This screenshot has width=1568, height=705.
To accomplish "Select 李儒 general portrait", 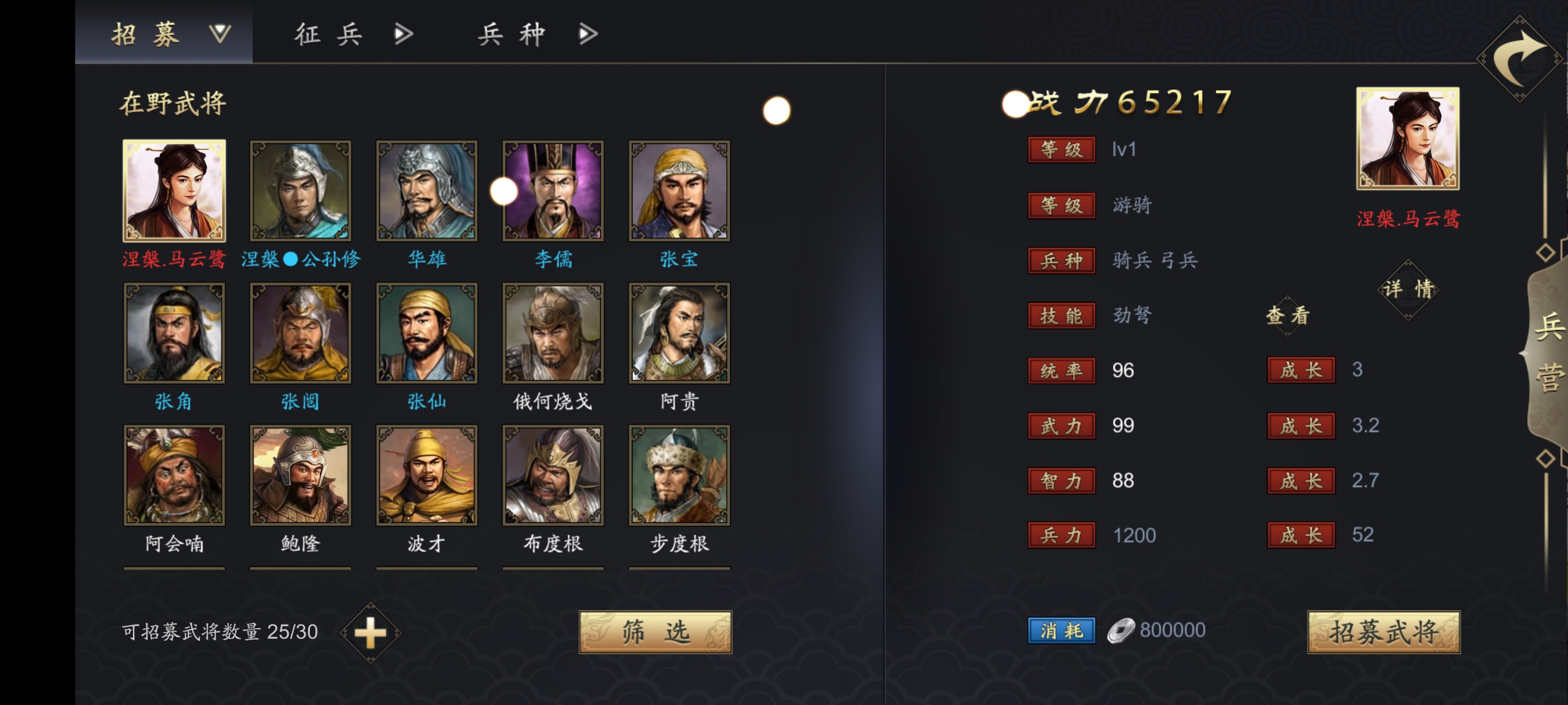I will pyautogui.click(x=553, y=191).
